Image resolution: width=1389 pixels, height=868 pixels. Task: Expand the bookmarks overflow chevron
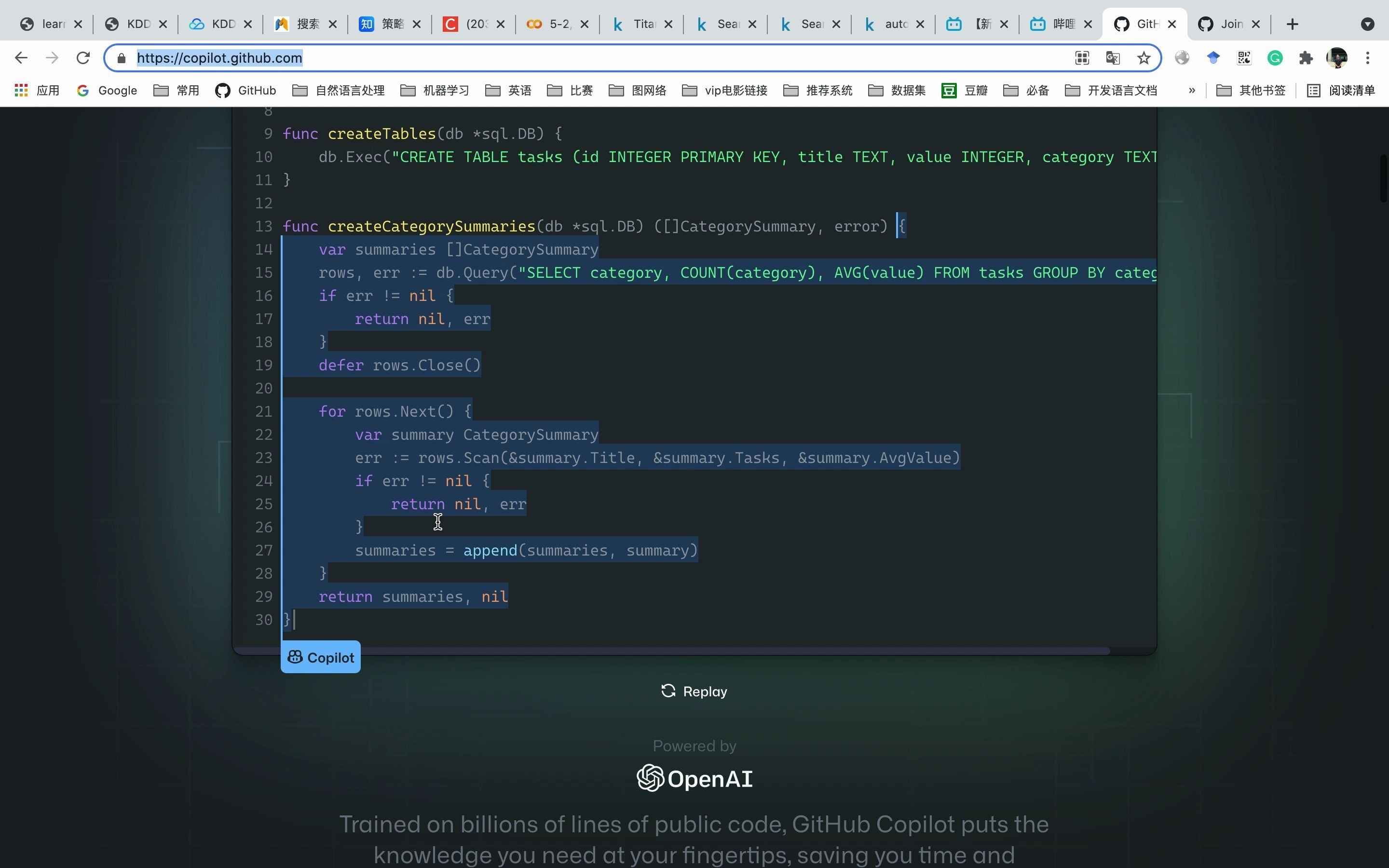1192,90
